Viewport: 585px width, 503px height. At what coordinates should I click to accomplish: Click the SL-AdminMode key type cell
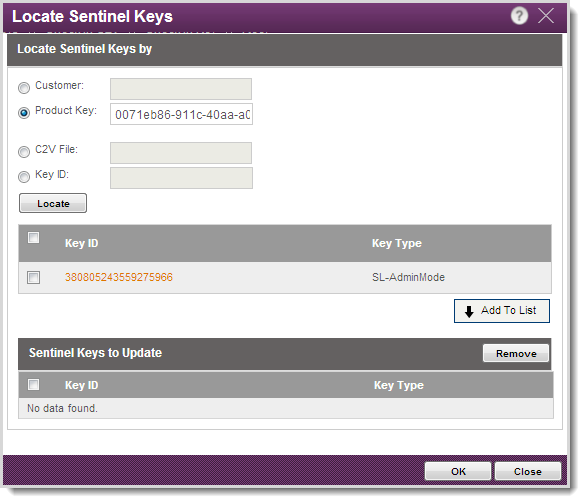[x=408, y=277]
